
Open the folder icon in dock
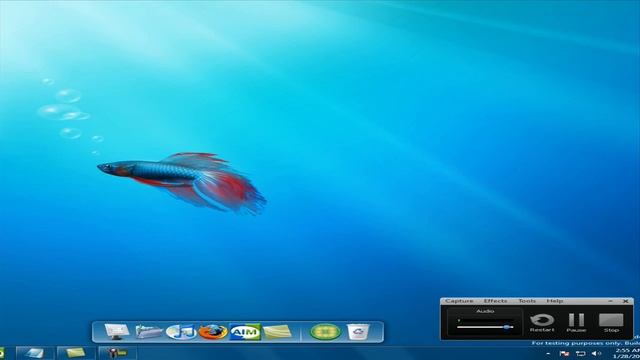tap(149, 331)
